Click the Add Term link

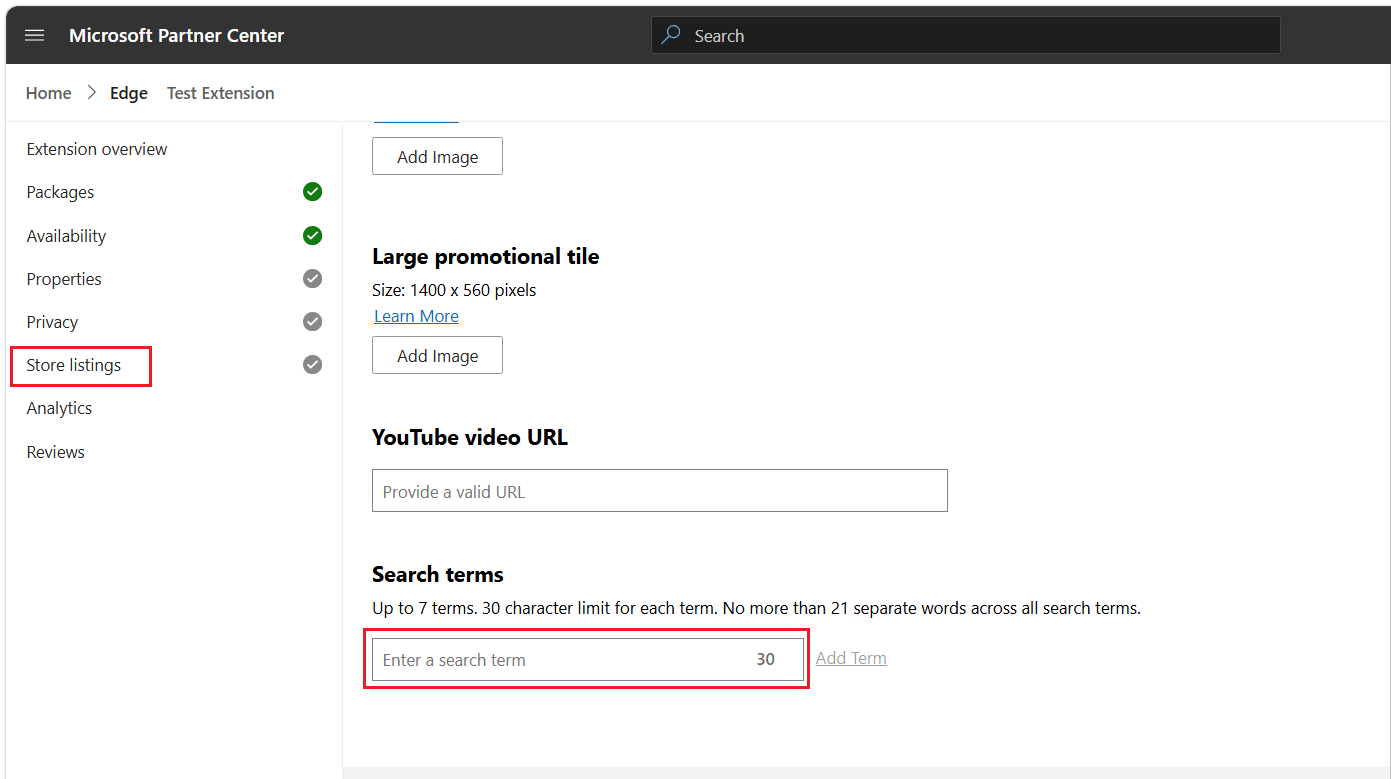(851, 658)
